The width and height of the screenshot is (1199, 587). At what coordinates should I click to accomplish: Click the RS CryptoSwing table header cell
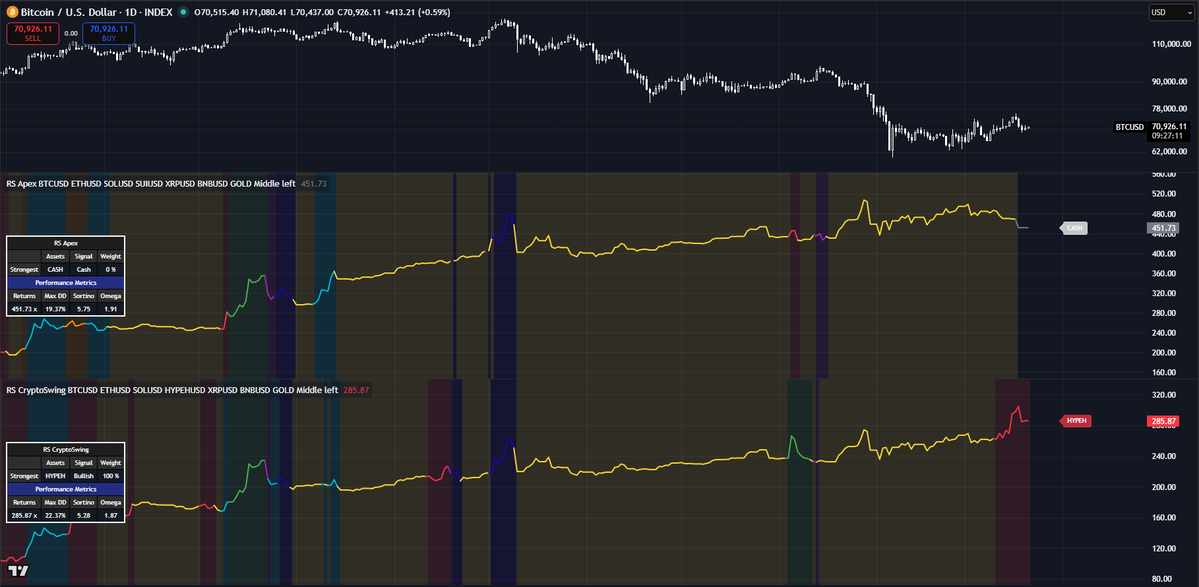65,449
